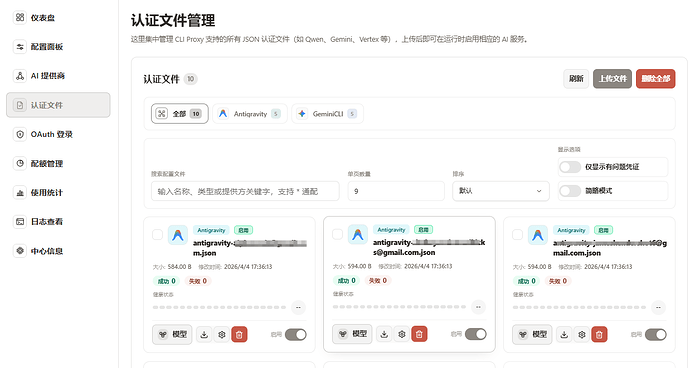
Task: Click 模型 button on mail.com.json card
Action: point(532,335)
